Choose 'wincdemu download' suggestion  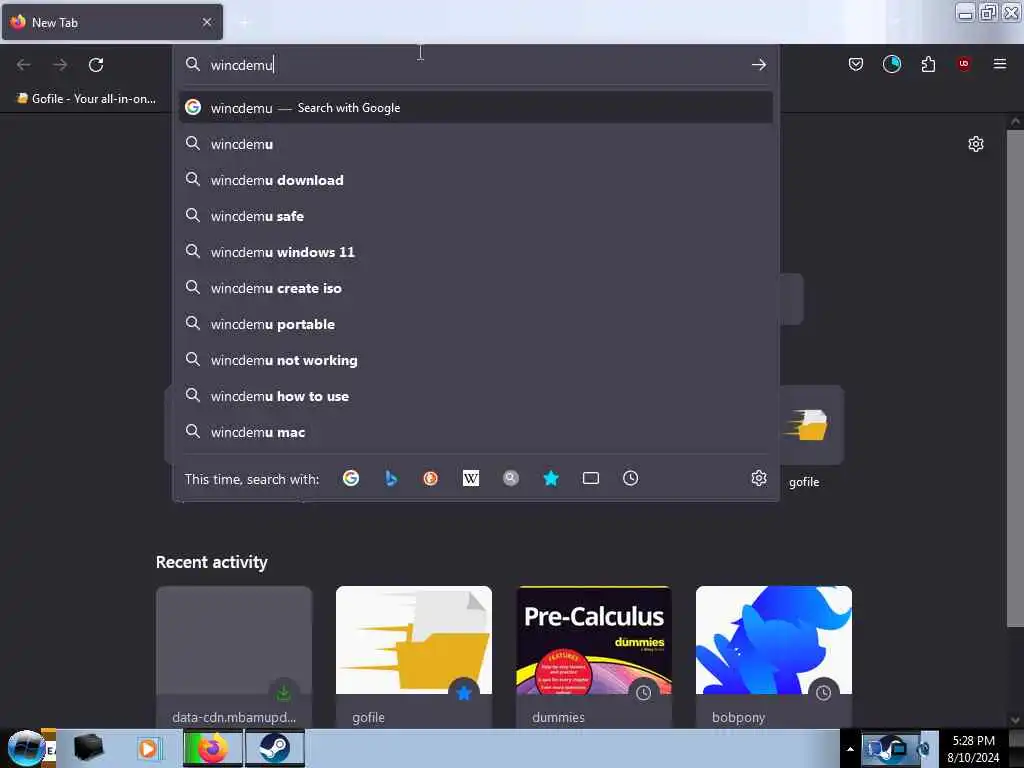pyautogui.click(x=475, y=180)
